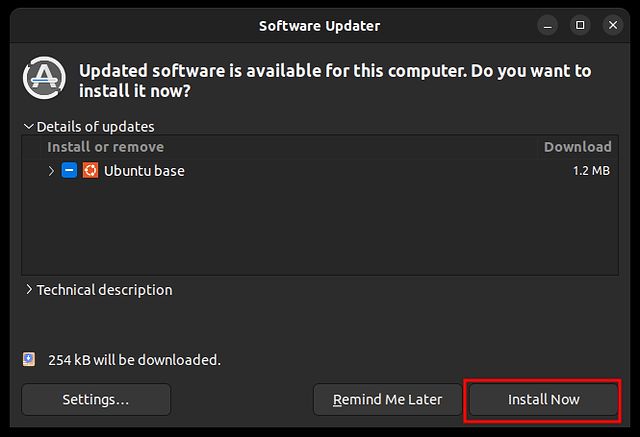Close the Software Updater dialog
The height and width of the screenshot is (437, 640).
(614, 25)
